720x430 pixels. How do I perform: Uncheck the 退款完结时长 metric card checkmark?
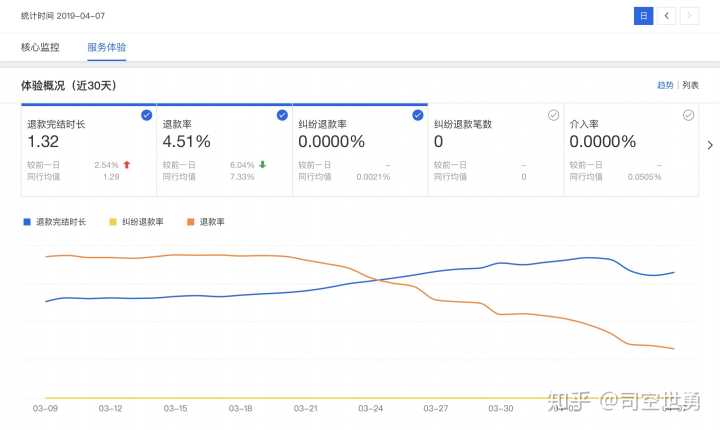tap(146, 115)
